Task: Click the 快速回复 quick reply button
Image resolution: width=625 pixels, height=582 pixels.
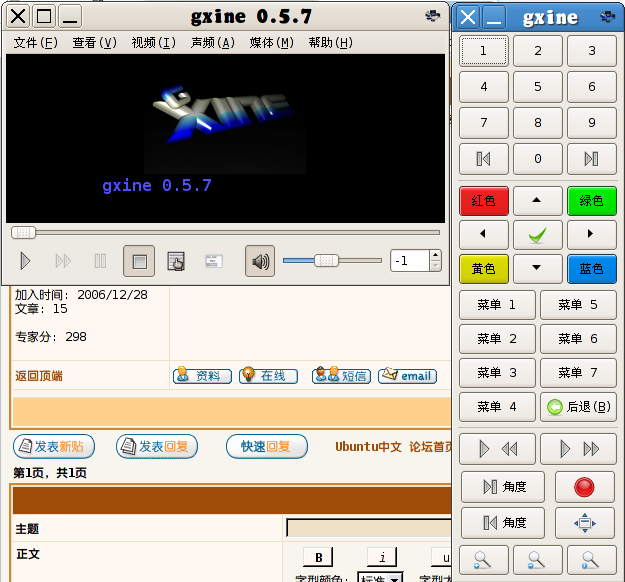Action: click(x=267, y=446)
